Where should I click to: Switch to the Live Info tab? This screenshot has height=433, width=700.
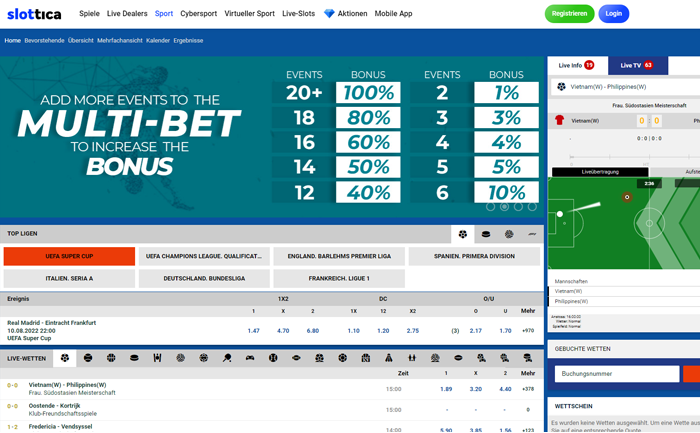(x=577, y=66)
